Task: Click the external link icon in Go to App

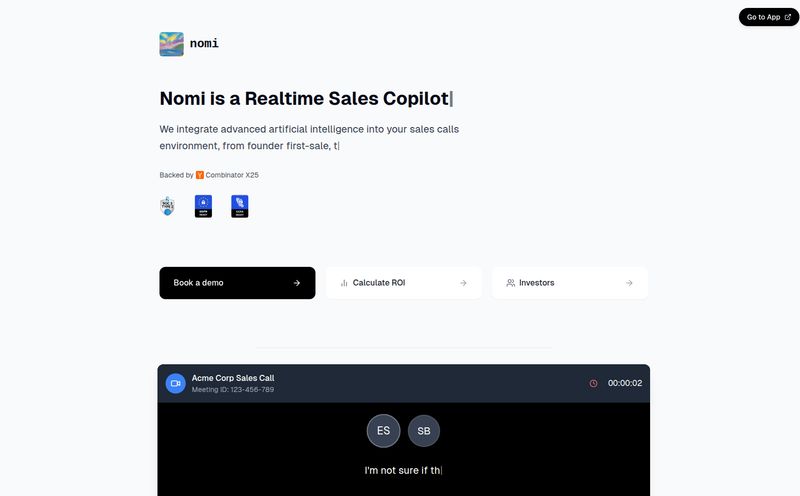Action: tap(788, 17)
